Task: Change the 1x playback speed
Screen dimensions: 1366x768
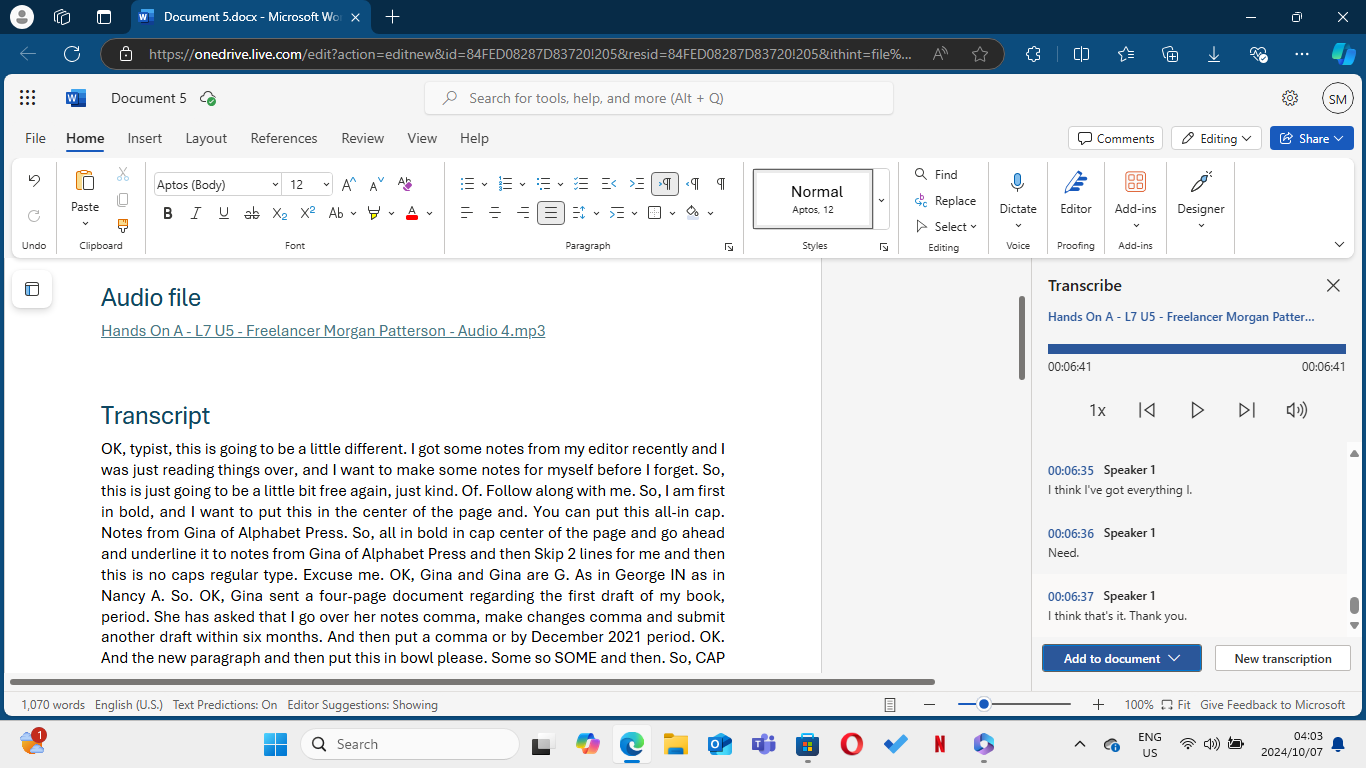Action: point(1097,410)
